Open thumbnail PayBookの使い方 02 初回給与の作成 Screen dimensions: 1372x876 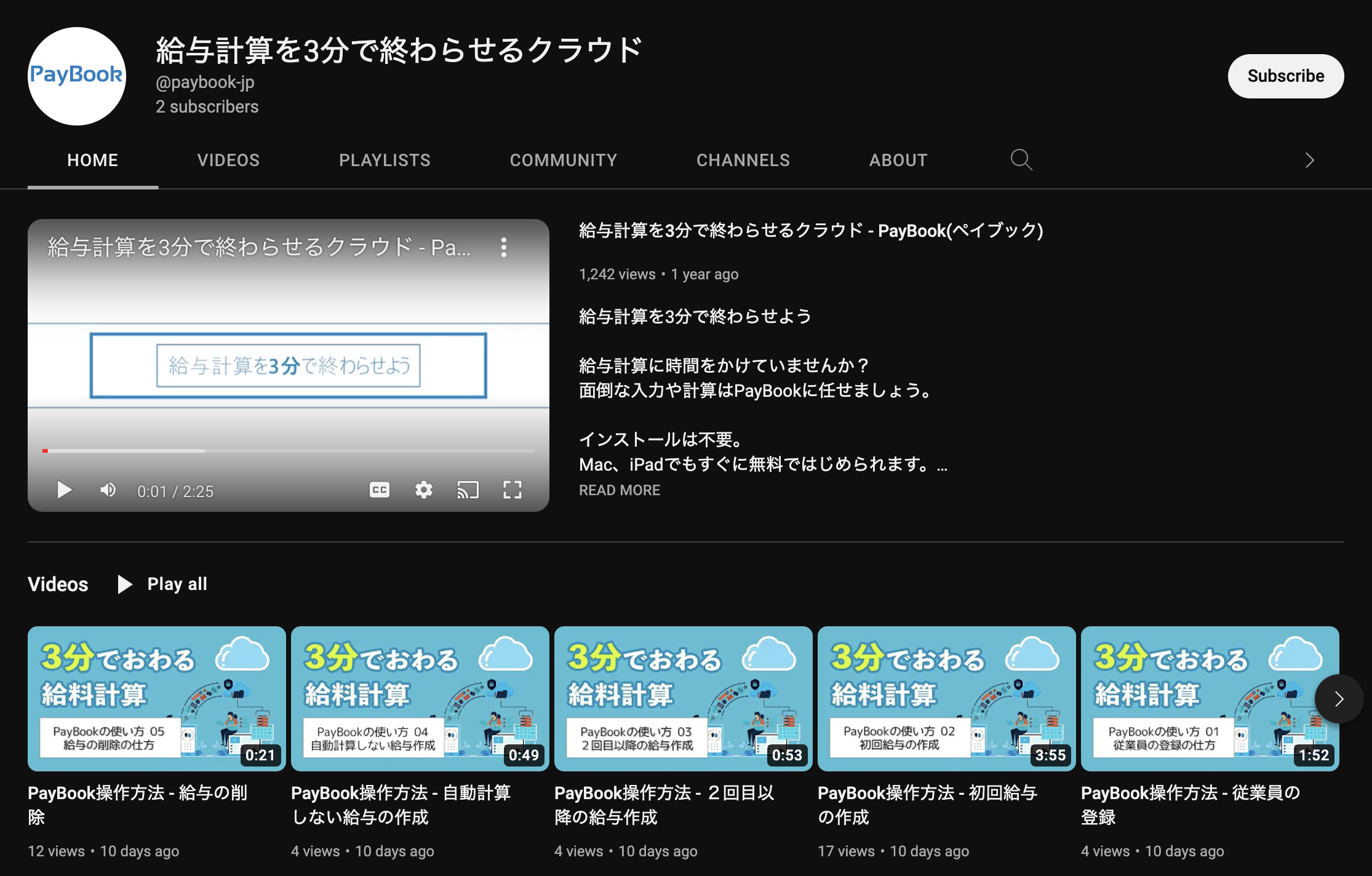click(x=947, y=699)
